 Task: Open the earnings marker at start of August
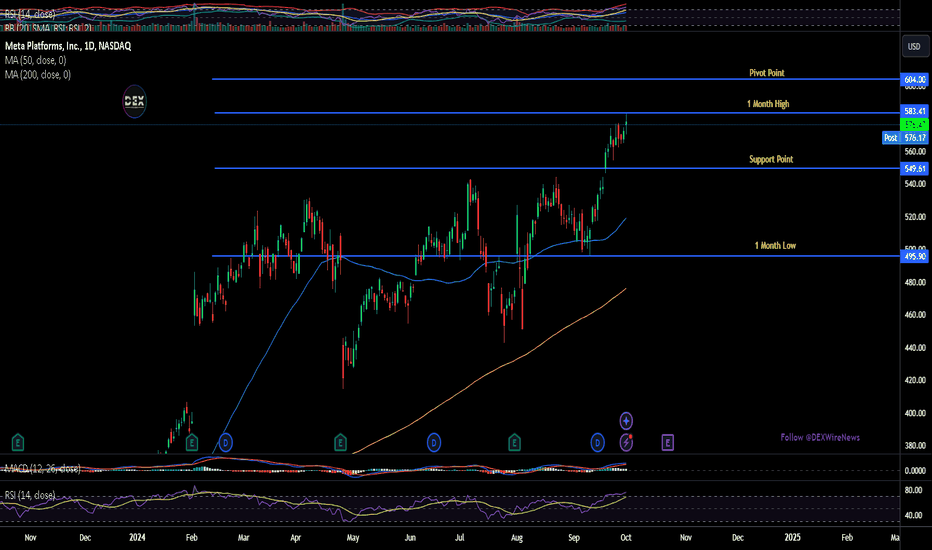[514, 442]
